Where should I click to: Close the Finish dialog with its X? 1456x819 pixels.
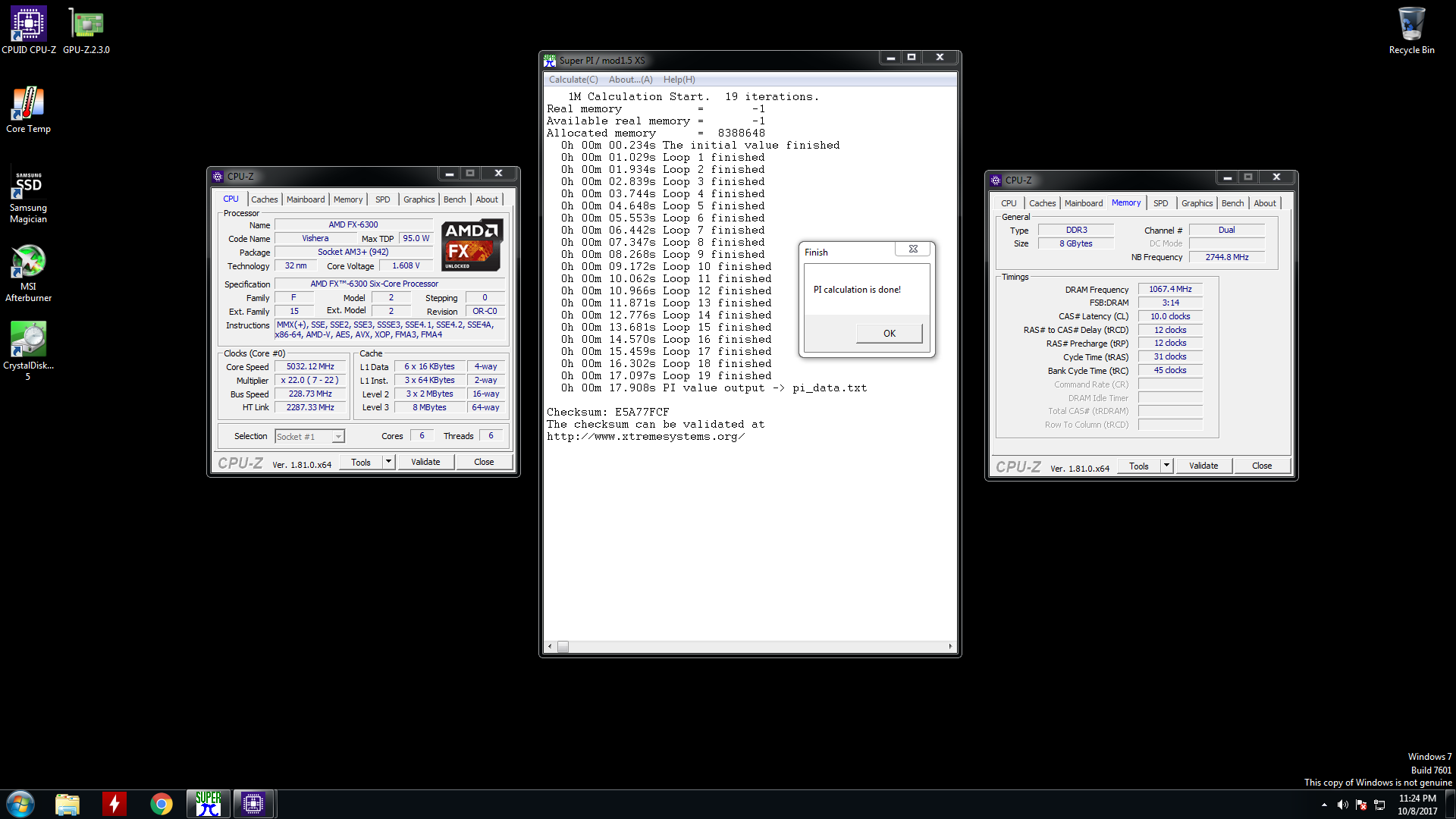(913, 249)
